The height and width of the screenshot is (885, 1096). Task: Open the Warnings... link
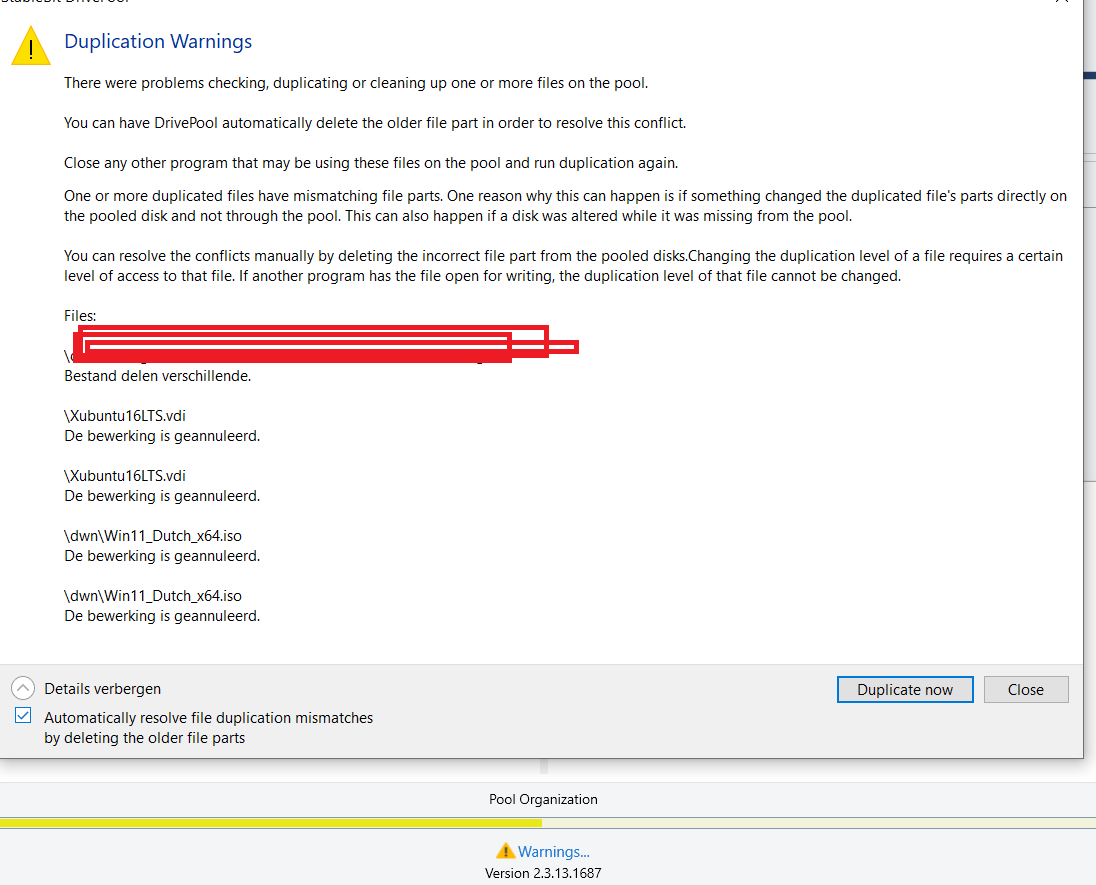554,851
